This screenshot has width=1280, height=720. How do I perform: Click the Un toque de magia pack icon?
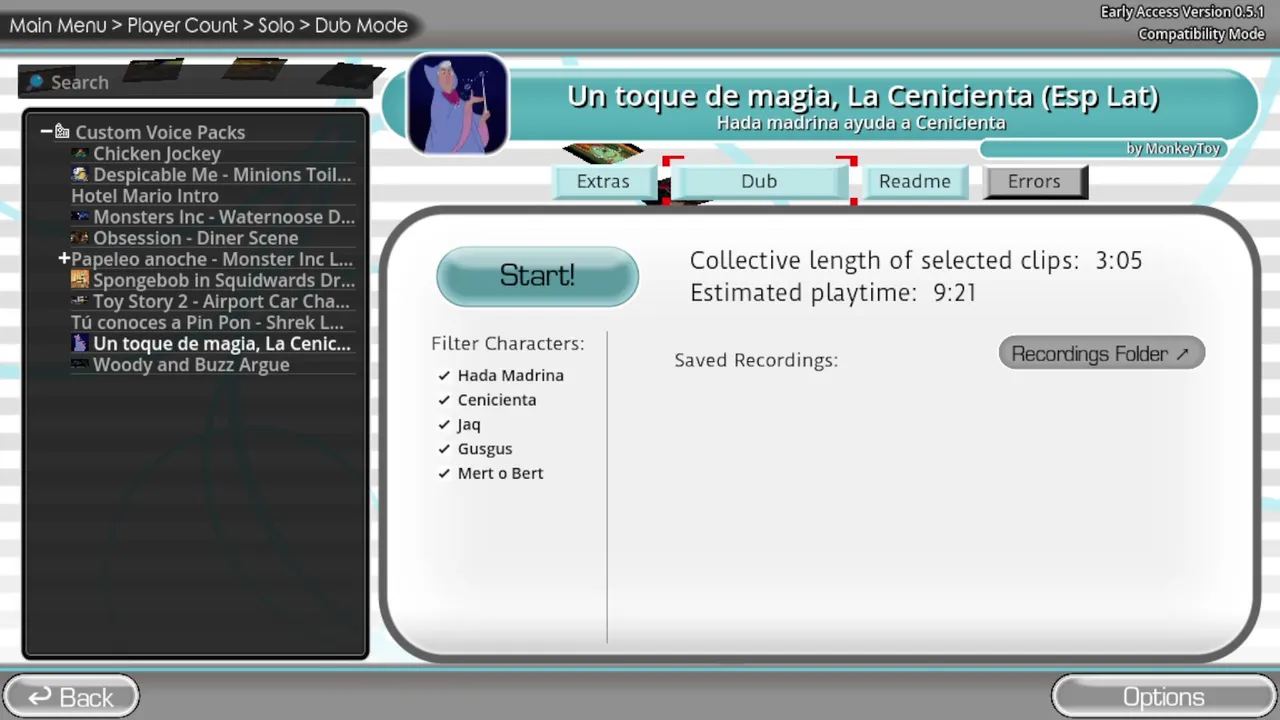point(80,343)
